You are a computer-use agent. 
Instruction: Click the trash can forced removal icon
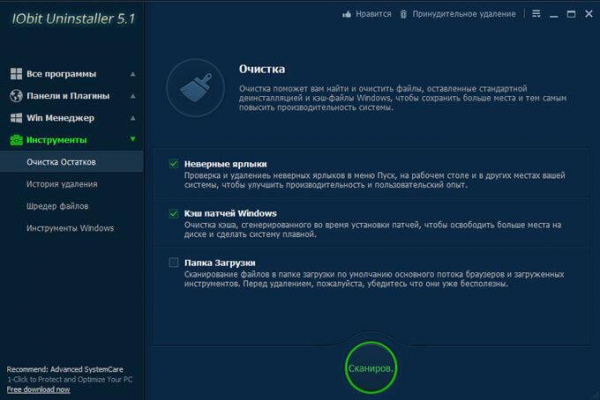403,14
